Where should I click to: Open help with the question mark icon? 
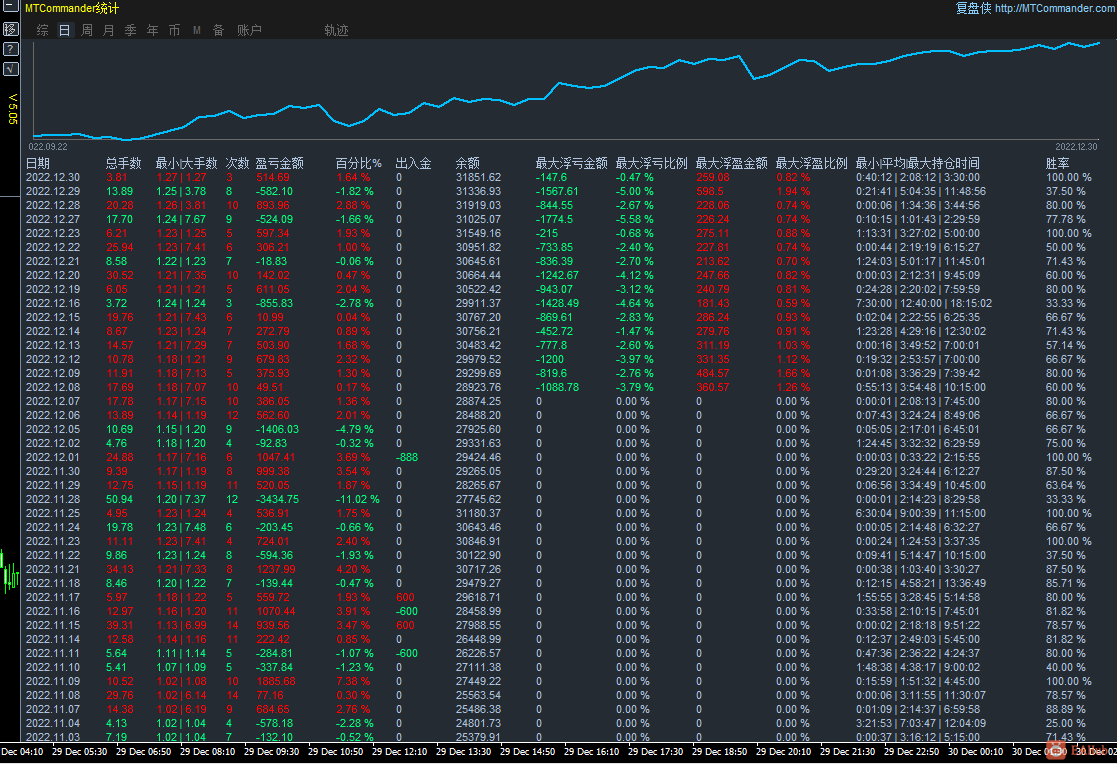(x=10, y=48)
